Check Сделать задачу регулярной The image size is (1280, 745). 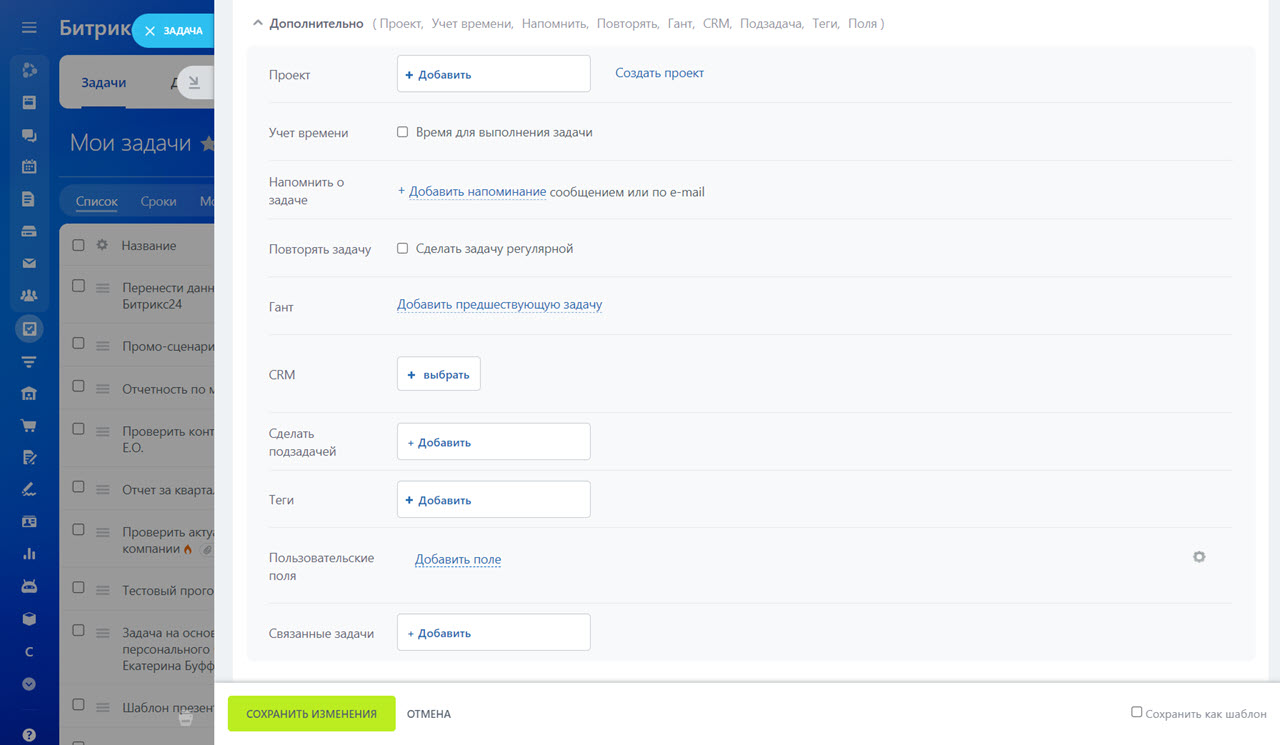(x=403, y=248)
